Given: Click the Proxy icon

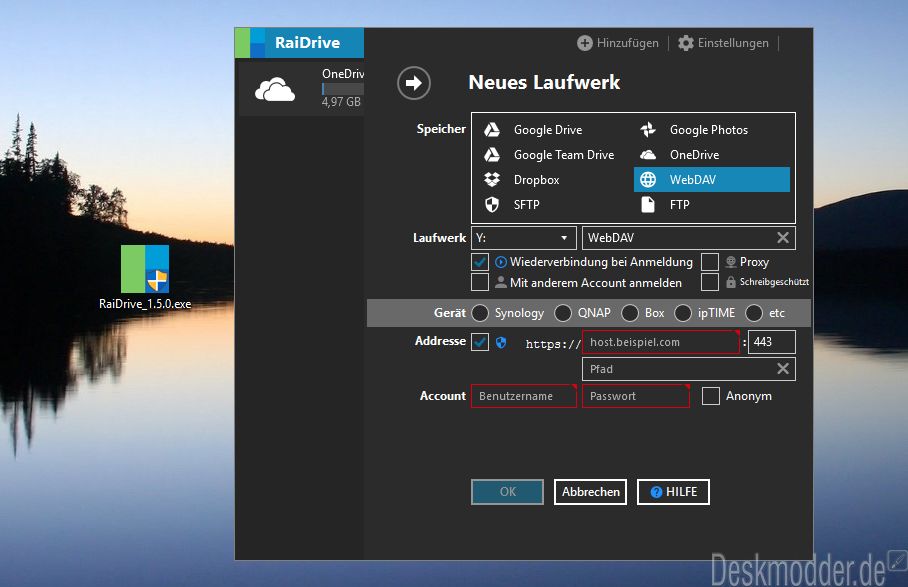Looking at the screenshot, I should (x=731, y=262).
